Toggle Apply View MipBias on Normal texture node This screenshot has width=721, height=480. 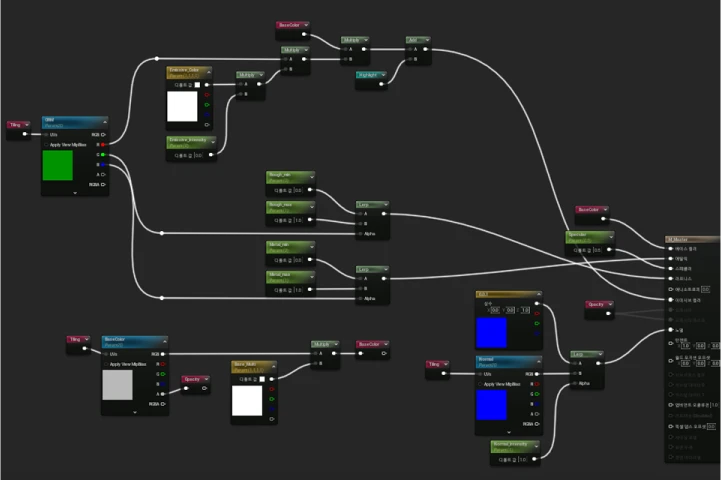click(481, 384)
